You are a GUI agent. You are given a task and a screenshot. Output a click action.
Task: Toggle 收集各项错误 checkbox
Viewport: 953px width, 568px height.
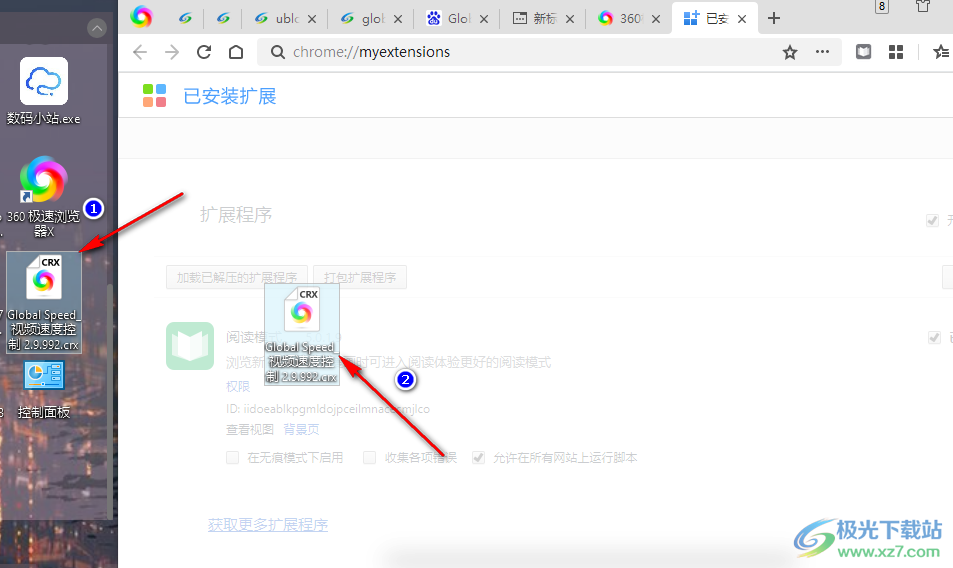[x=369, y=457]
